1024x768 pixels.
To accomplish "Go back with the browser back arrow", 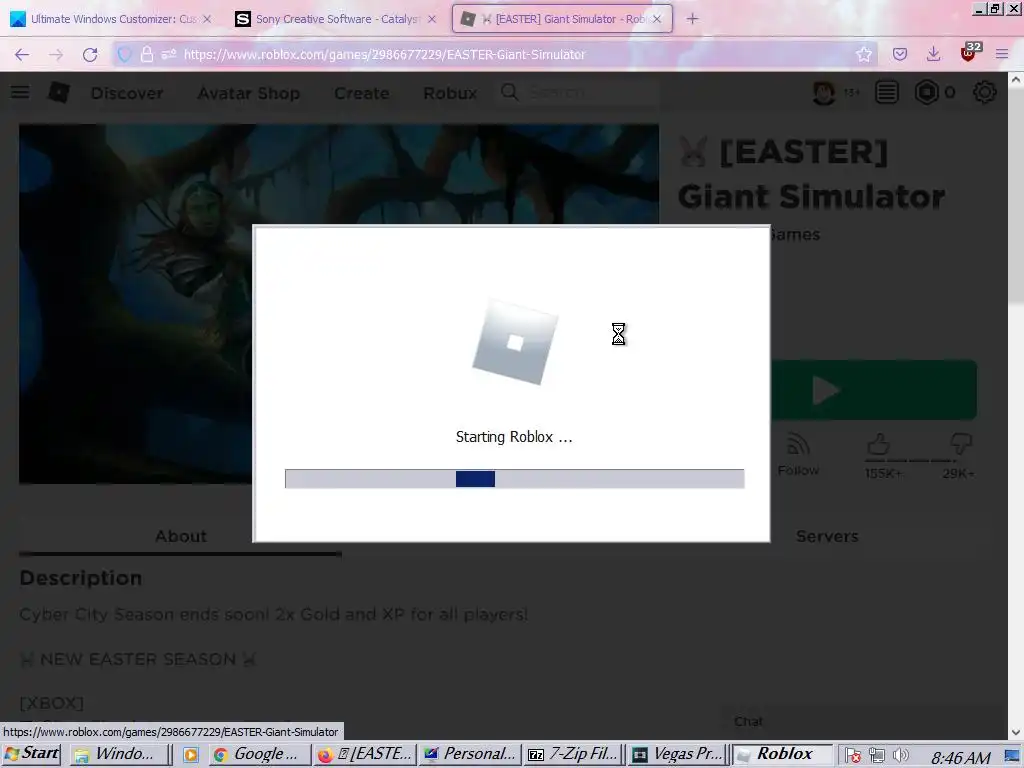I will pos(22,55).
